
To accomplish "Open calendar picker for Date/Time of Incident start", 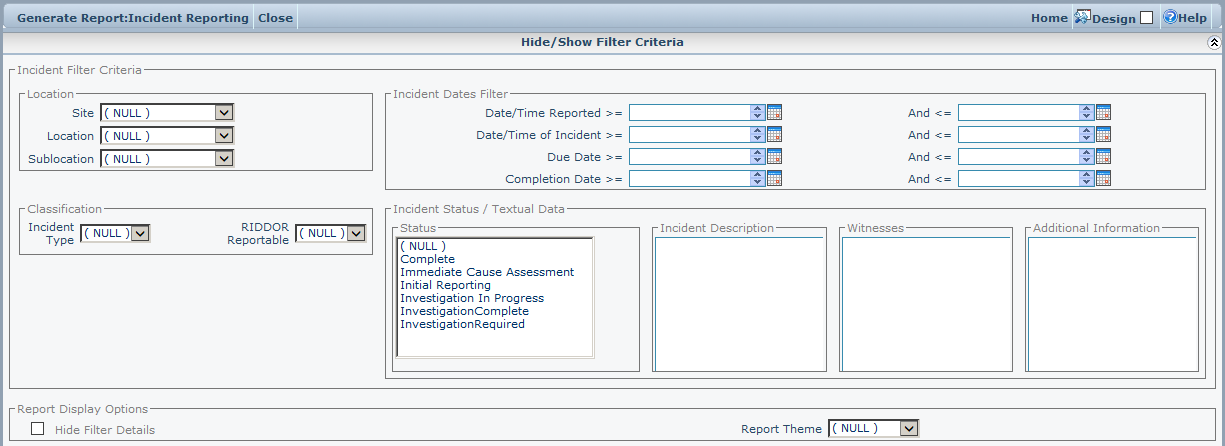I will tap(774, 135).
